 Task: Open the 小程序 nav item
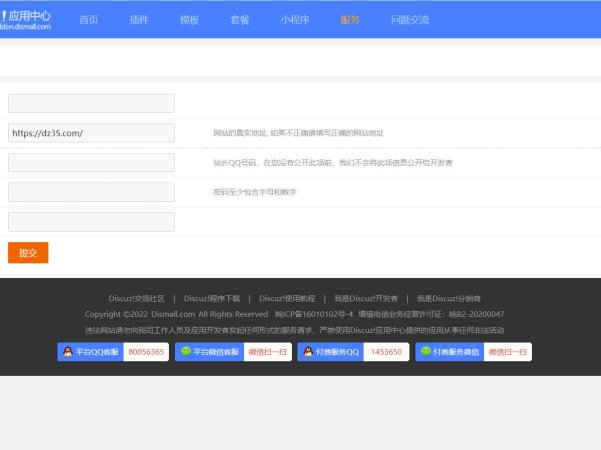(295, 20)
